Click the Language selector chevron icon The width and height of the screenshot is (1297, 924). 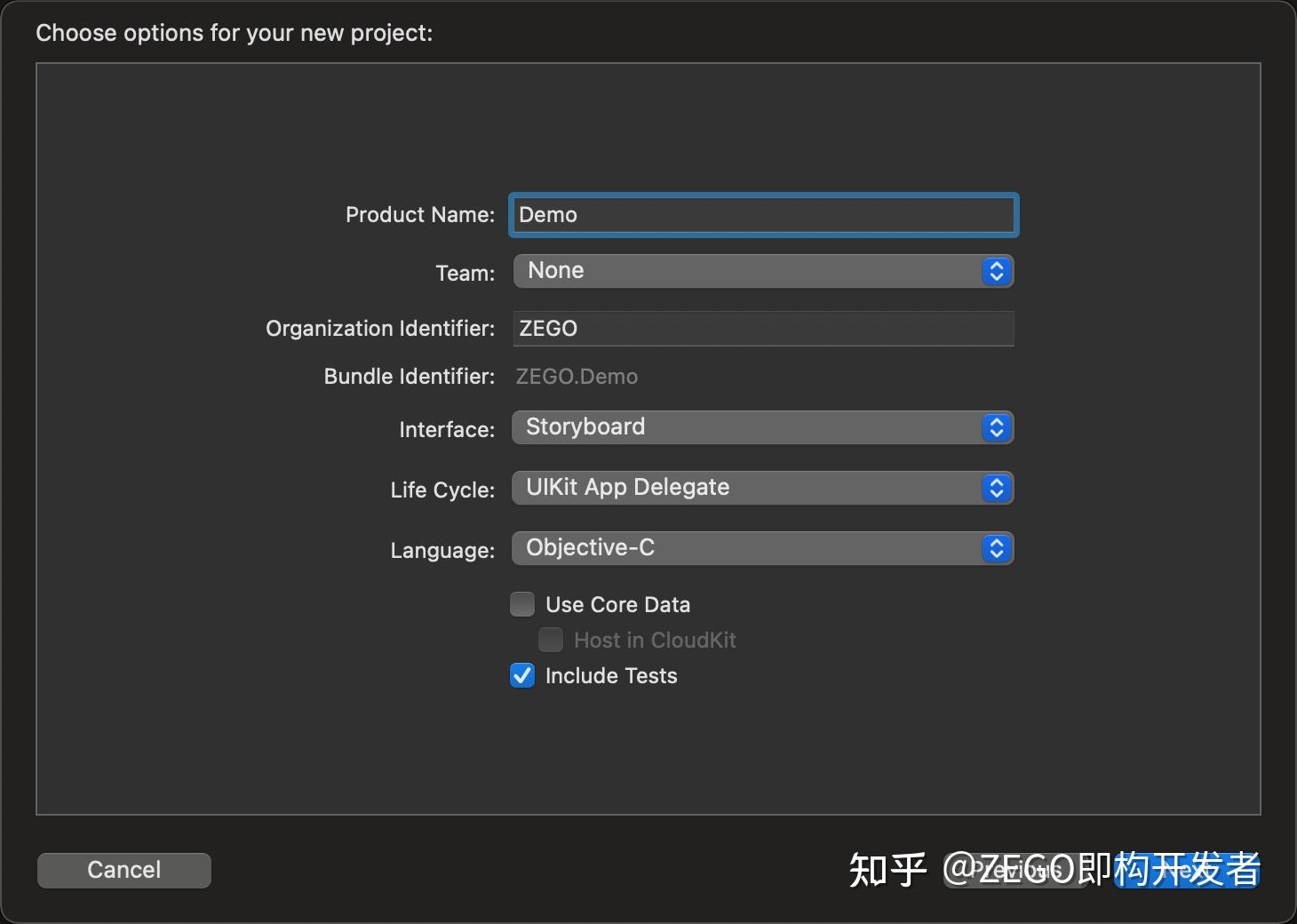(996, 548)
